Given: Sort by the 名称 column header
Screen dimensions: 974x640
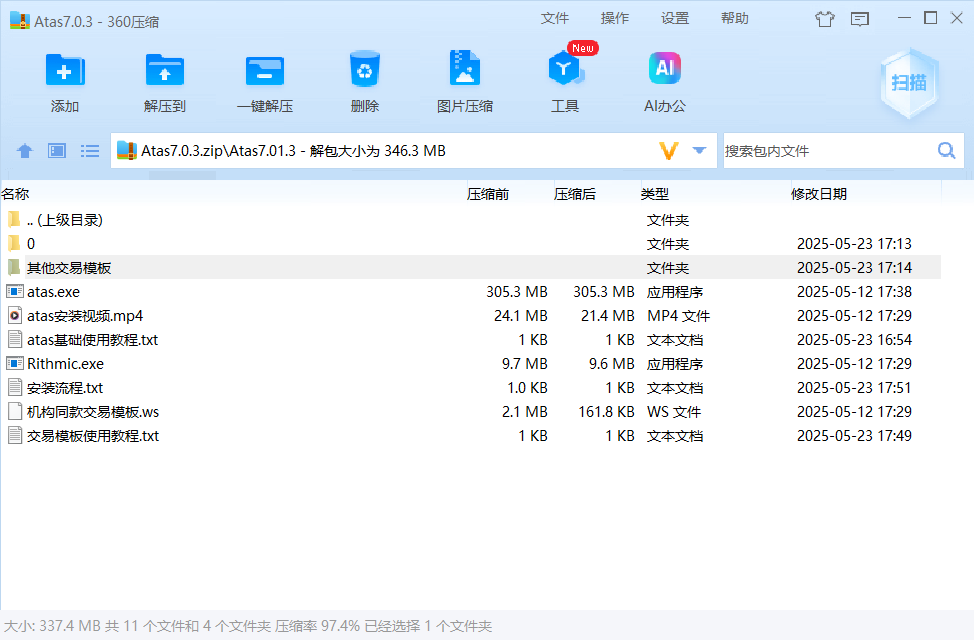Looking at the screenshot, I should (16, 194).
